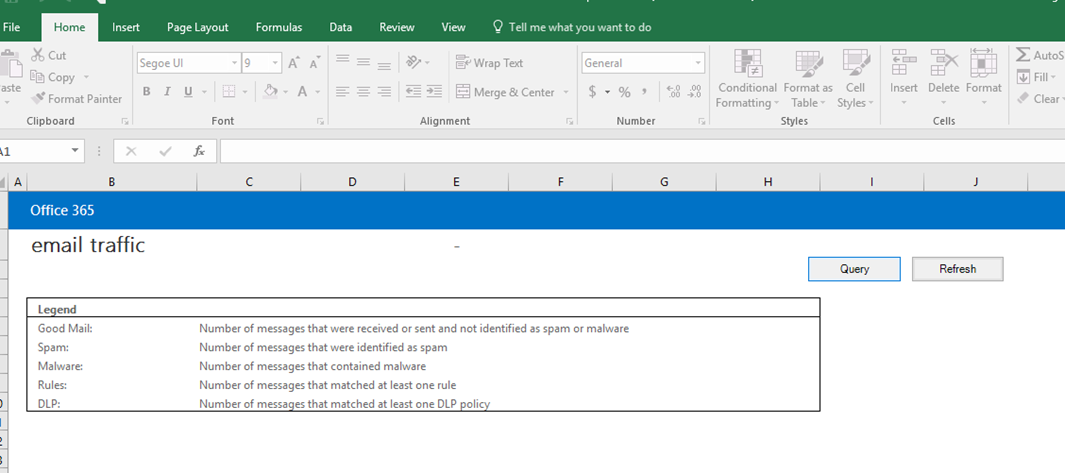Switch to the Formulas ribbon tab
Image resolution: width=1065 pixels, height=473 pixels.
pyautogui.click(x=279, y=27)
